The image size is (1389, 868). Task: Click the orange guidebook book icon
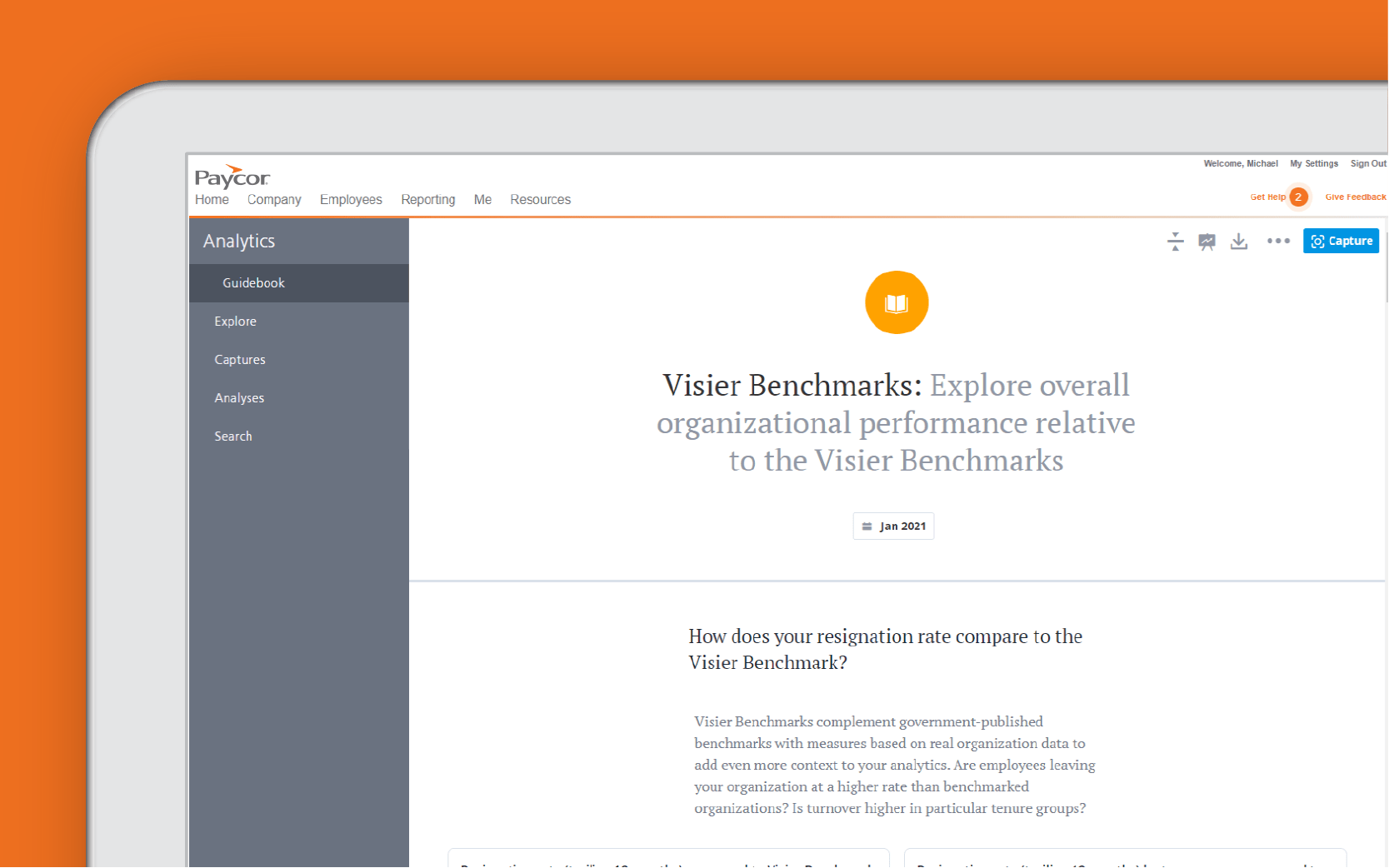click(897, 302)
